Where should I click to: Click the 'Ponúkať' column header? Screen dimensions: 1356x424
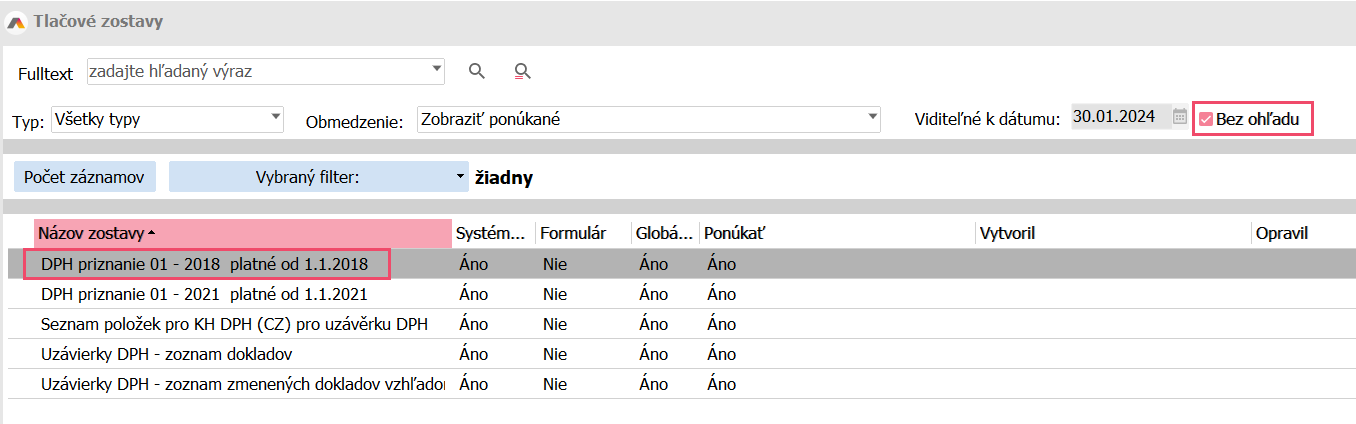pos(734,233)
